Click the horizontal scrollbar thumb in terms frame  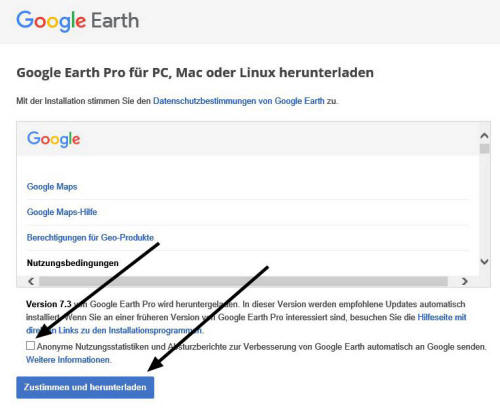tap(243, 281)
